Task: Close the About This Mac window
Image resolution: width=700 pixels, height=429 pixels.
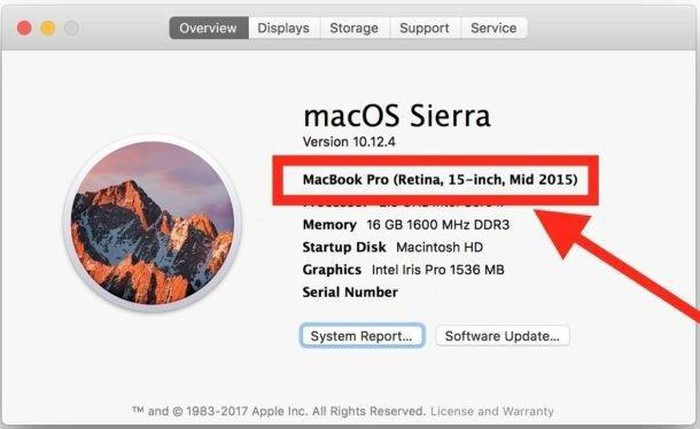Action: [24, 28]
